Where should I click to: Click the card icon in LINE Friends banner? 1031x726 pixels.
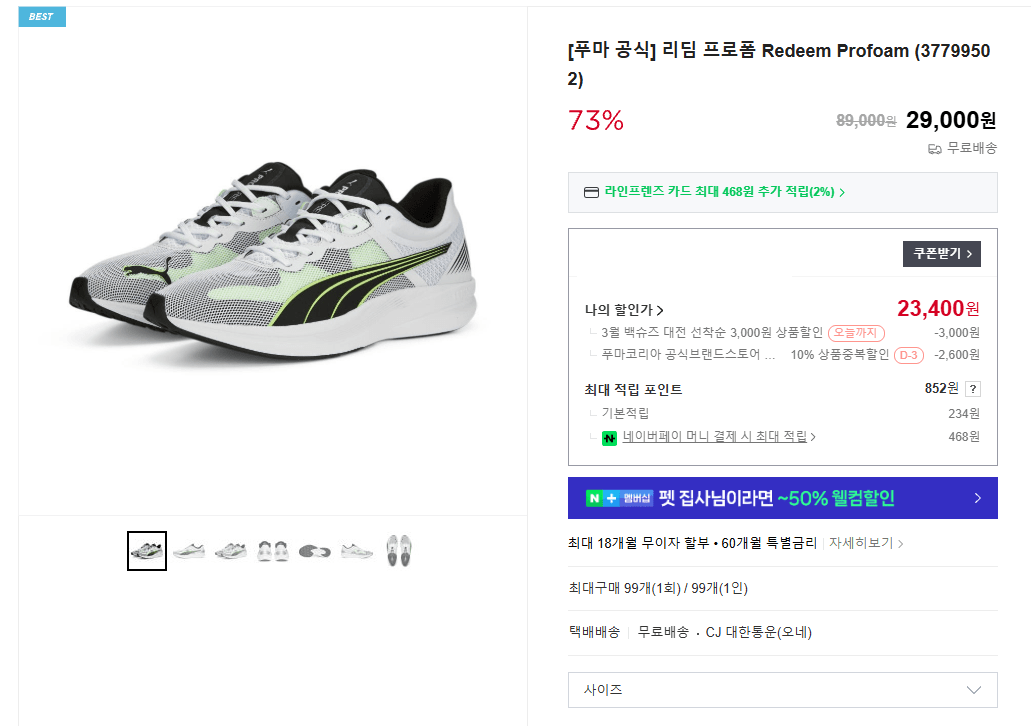pos(591,192)
